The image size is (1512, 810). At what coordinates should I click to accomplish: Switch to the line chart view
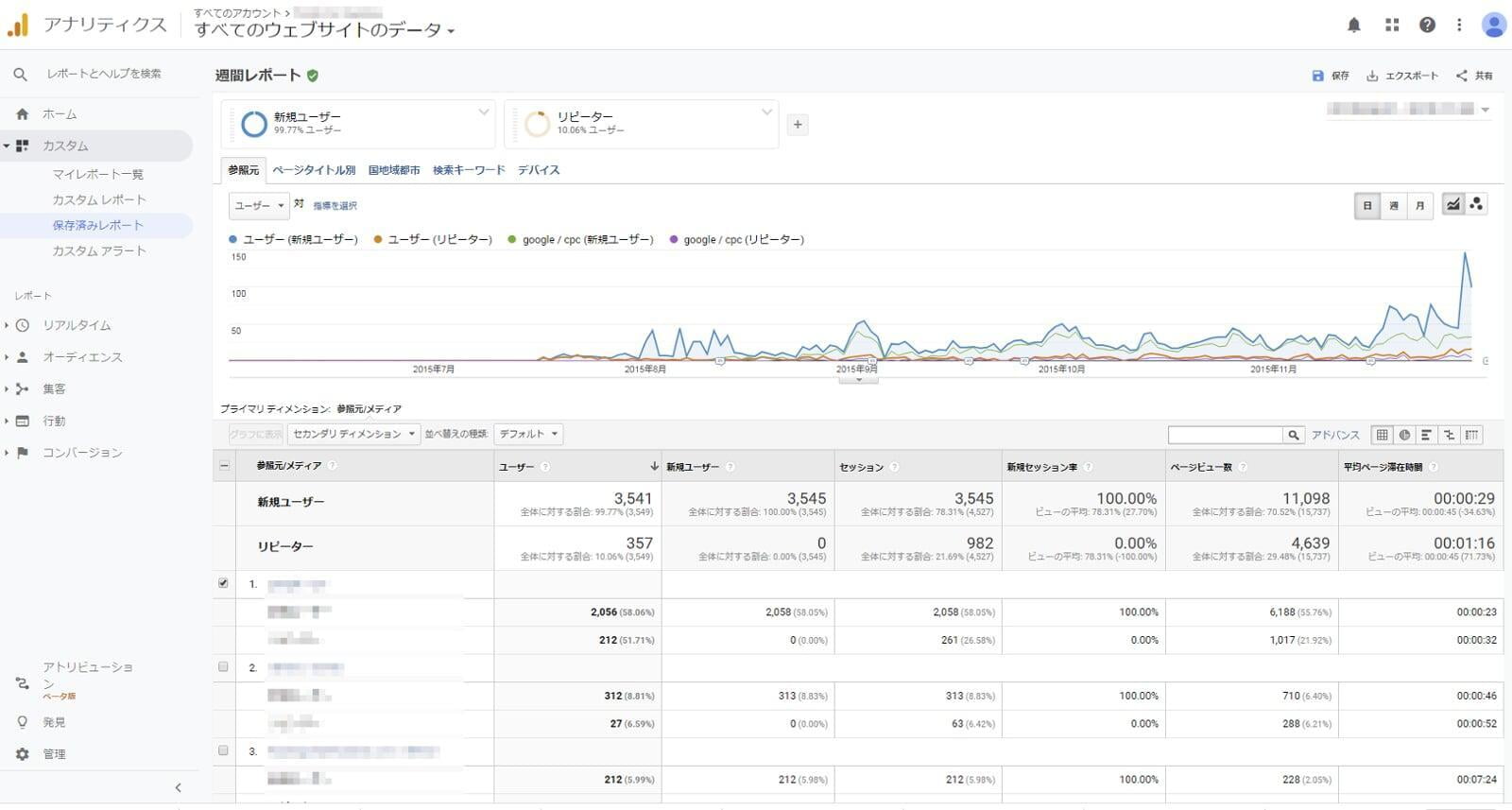pyautogui.click(x=1453, y=204)
